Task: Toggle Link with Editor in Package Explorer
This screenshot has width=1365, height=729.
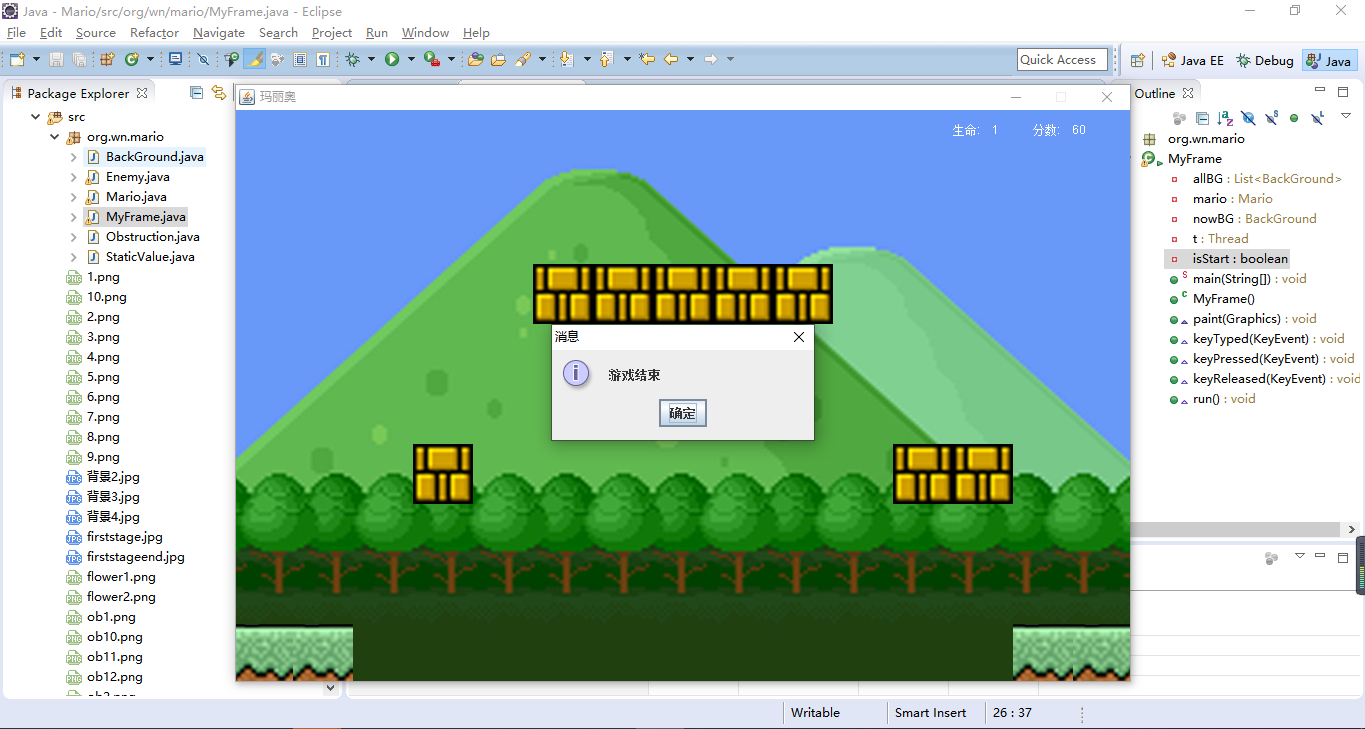Action: tap(219, 92)
